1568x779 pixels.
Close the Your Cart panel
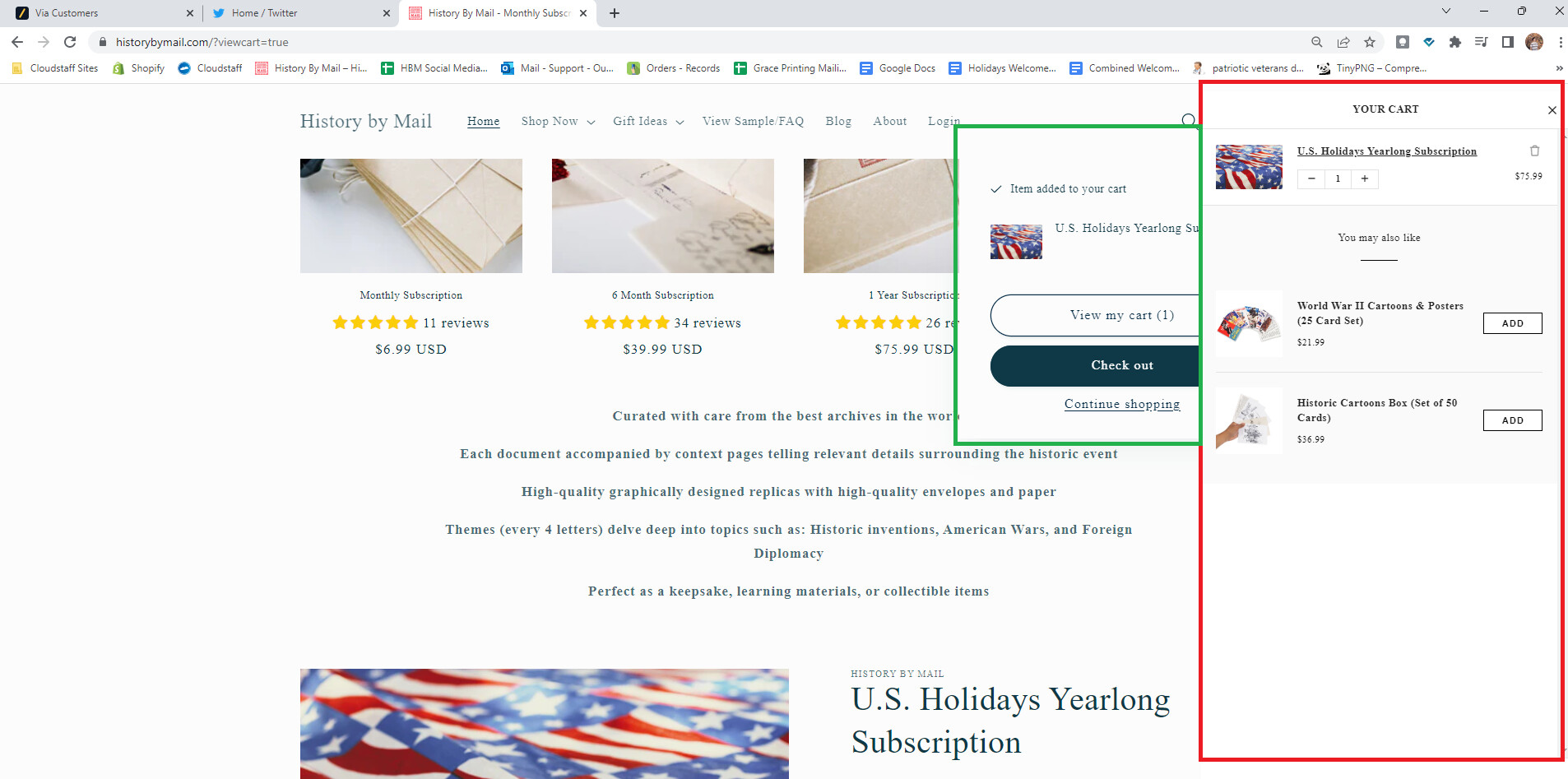[1552, 110]
